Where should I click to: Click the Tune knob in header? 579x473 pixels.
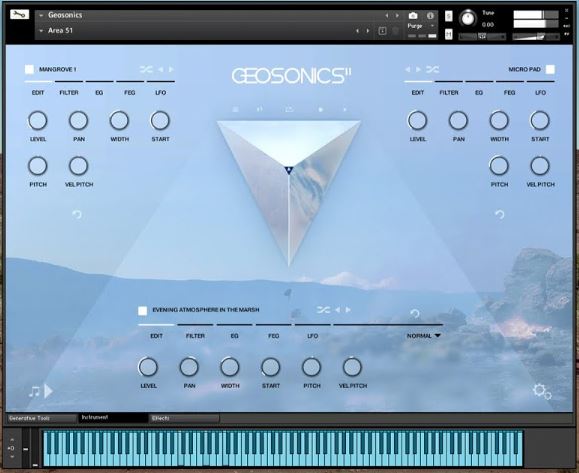468,18
